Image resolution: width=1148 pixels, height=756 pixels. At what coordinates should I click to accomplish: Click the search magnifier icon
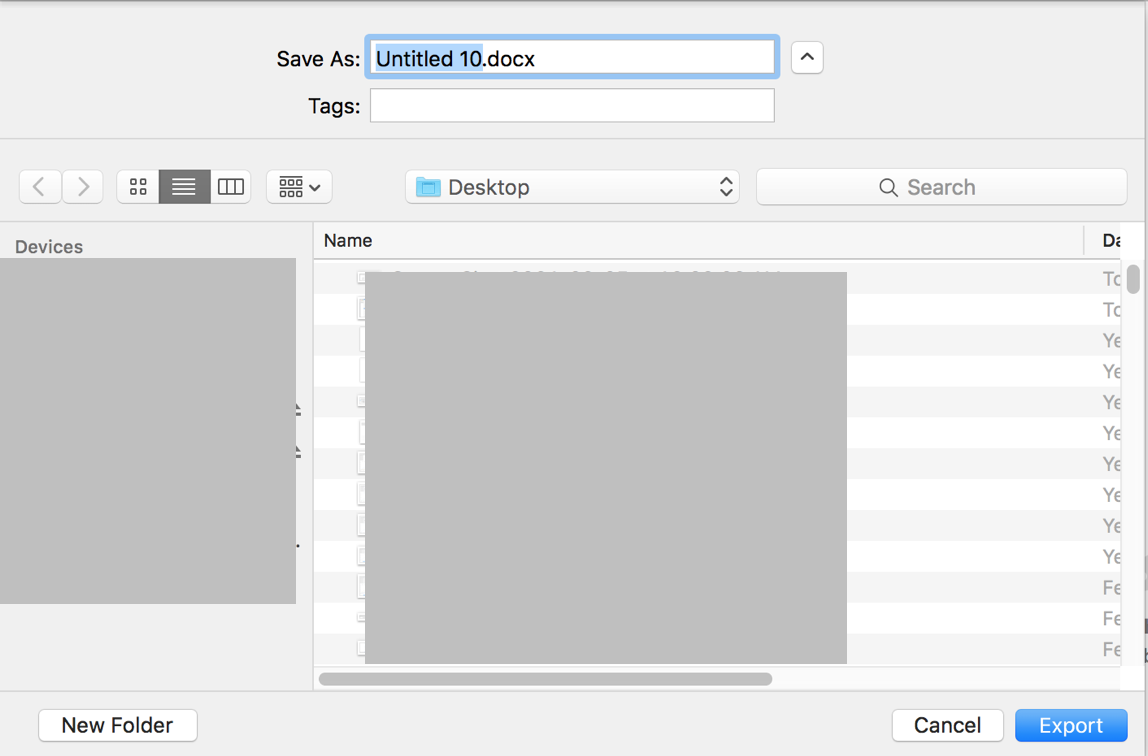pyautogui.click(x=888, y=187)
